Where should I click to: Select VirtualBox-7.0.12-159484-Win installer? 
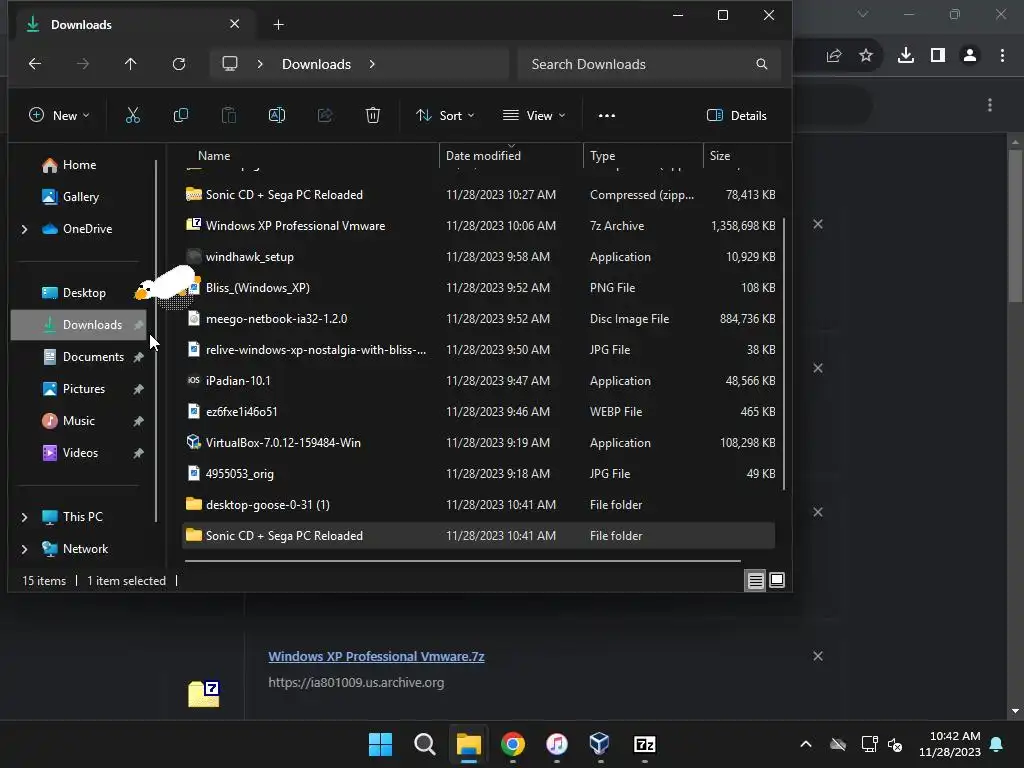pos(479,443)
